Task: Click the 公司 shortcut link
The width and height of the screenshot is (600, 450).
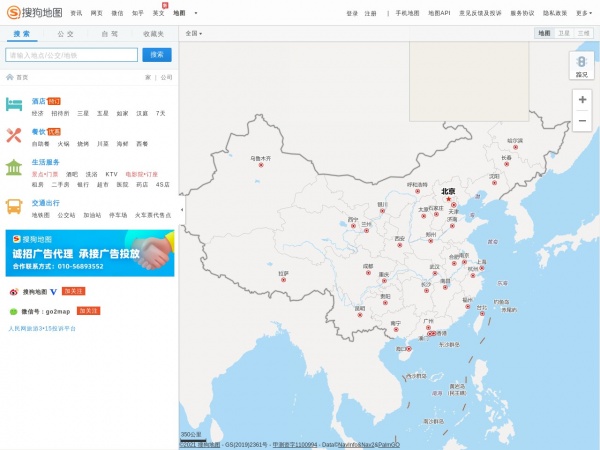Action: point(166,77)
